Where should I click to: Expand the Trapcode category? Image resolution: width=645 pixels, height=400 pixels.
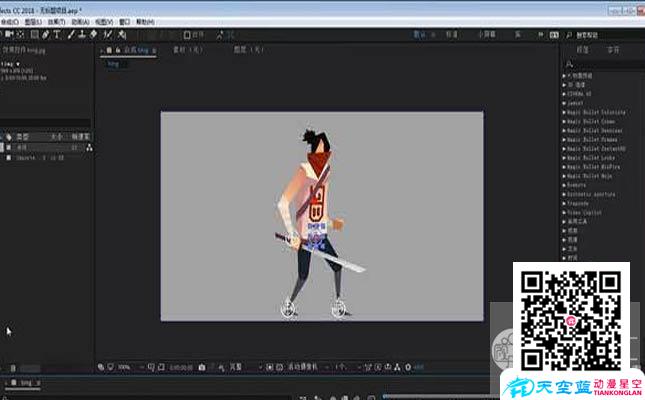564,203
